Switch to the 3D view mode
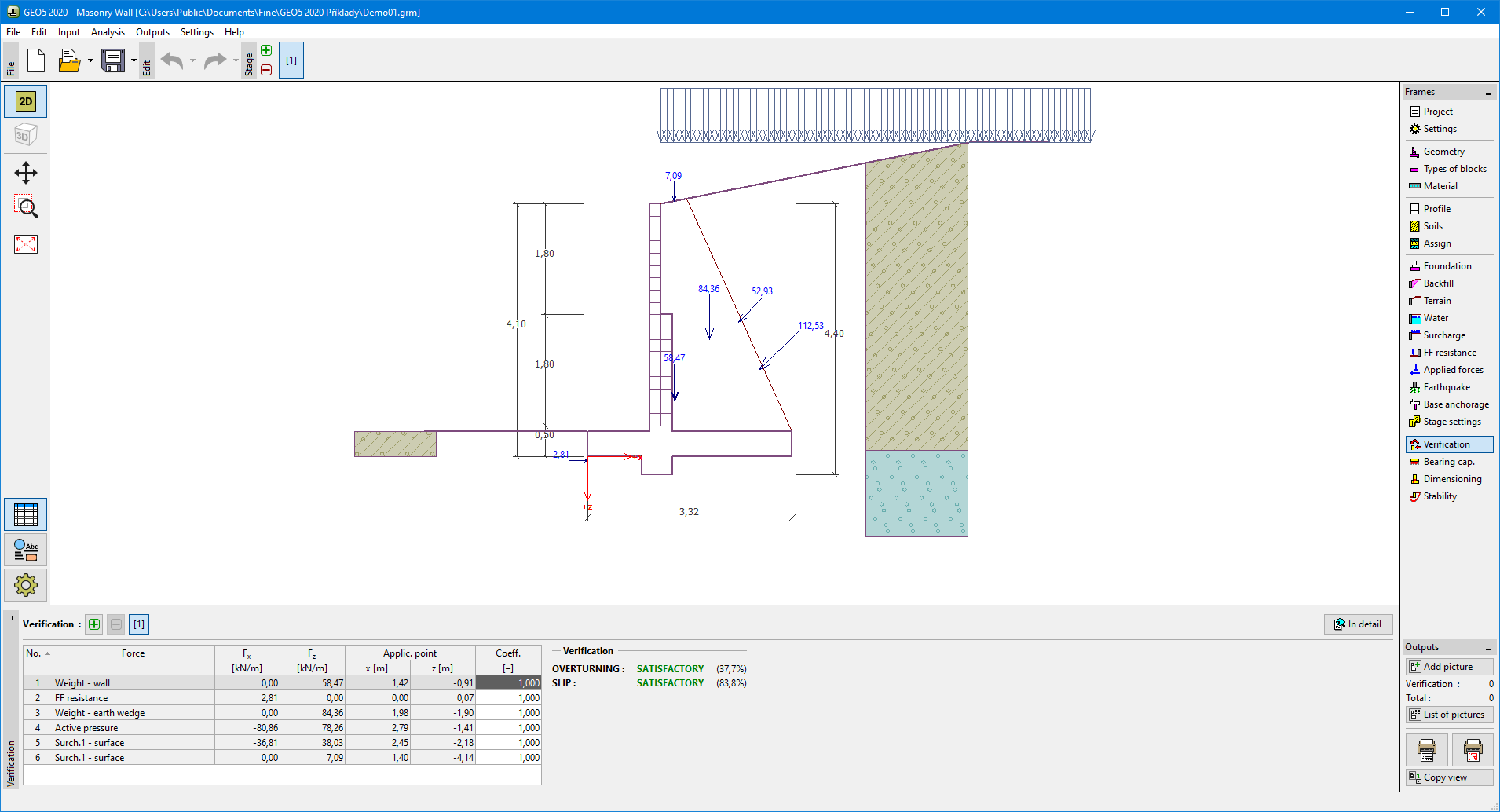The height and width of the screenshot is (812, 1500). point(26,135)
